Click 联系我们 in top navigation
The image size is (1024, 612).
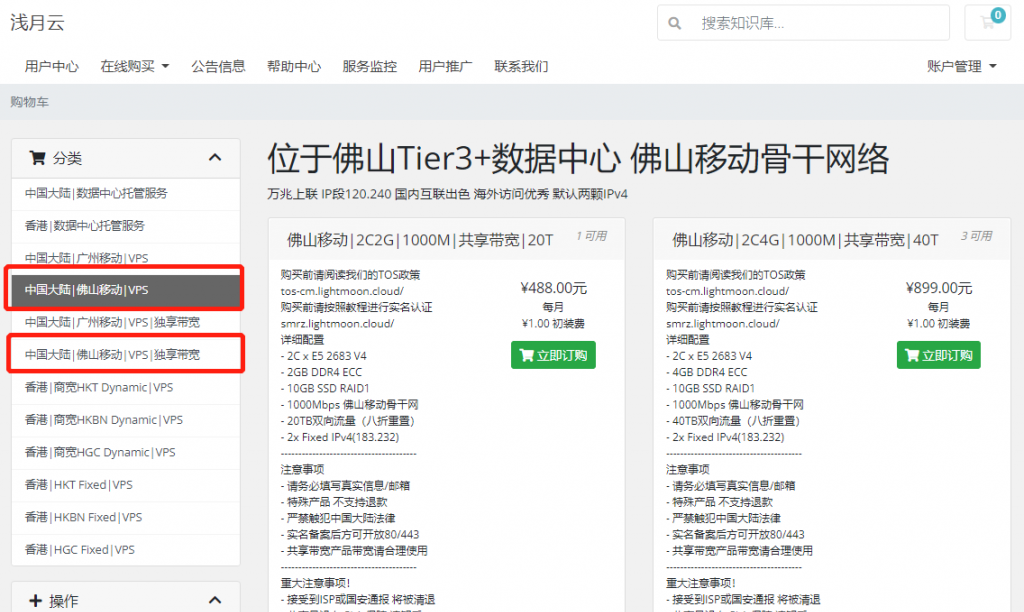521,67
